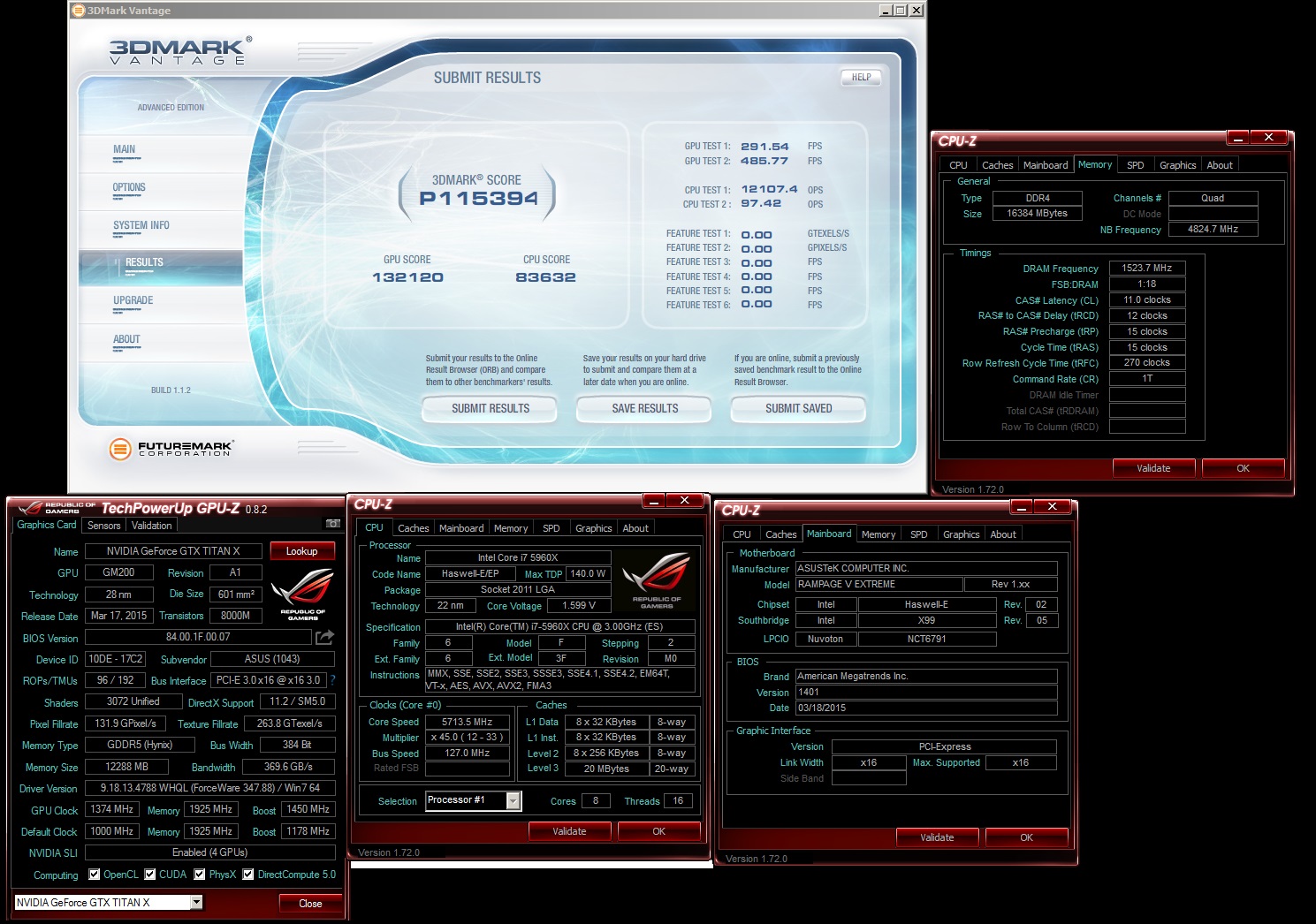The image size is (1316, 924).
Task: Click the CPU name Intel Core i7 5960X
Action: [x=518, y=557]
